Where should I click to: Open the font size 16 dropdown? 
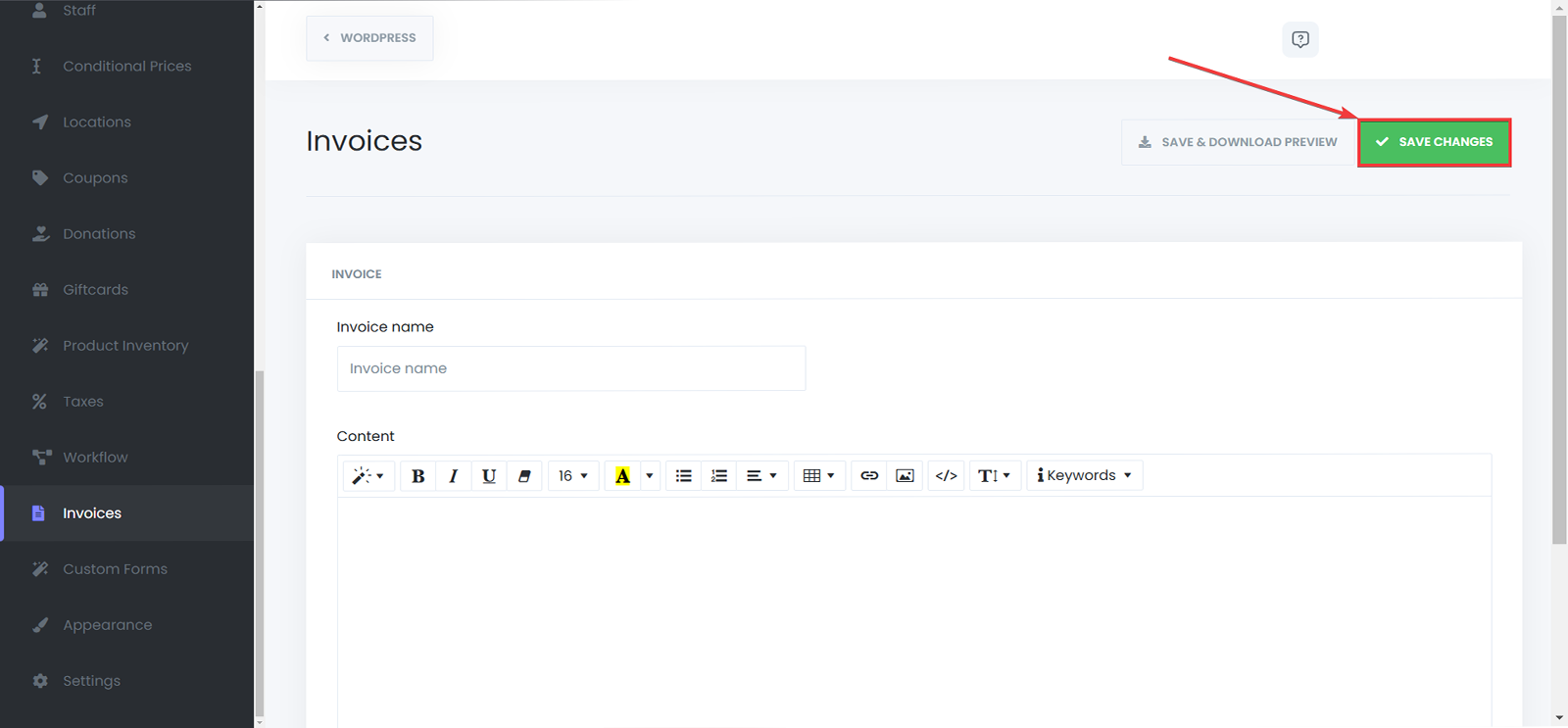coord(573,476)
